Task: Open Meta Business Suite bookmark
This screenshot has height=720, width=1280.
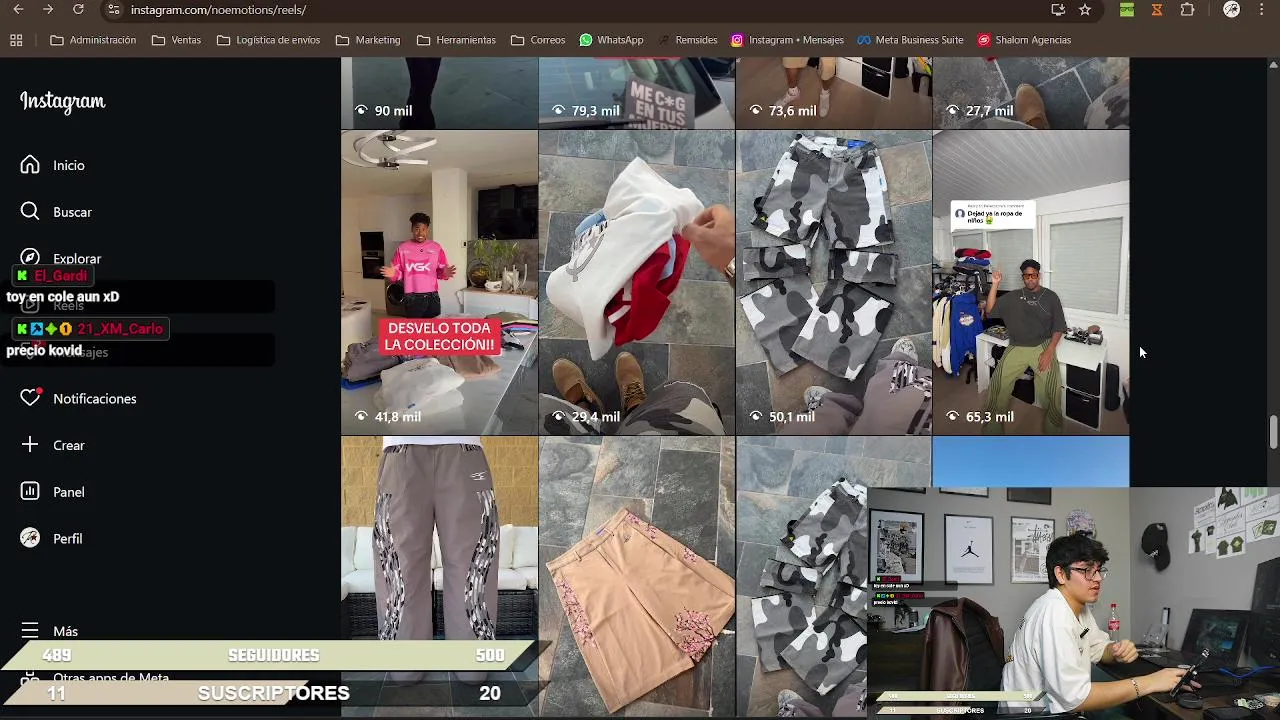Action: [x=910, y=40]
